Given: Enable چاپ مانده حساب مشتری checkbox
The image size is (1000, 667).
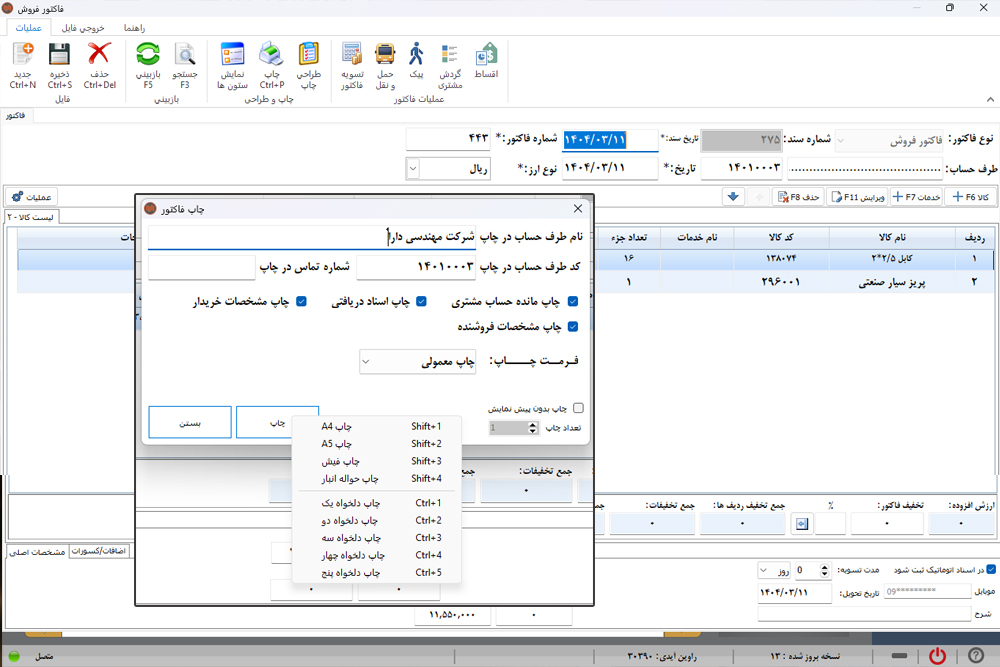Looking at the screenshot, I should click(x=573, y=302).
